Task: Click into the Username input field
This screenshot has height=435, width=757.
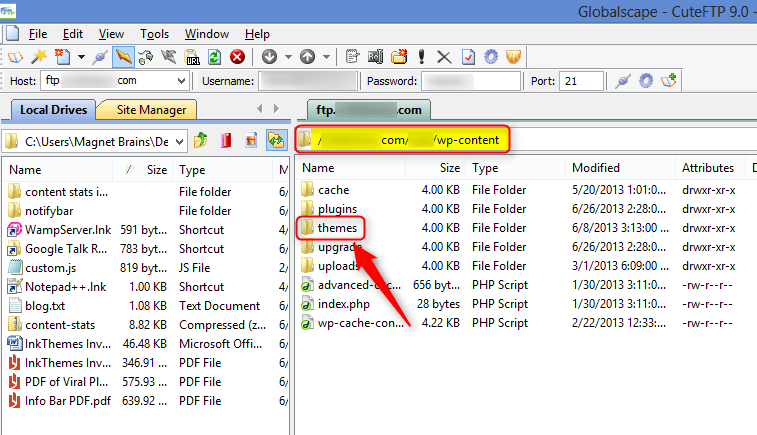Action: pos(308,81)
